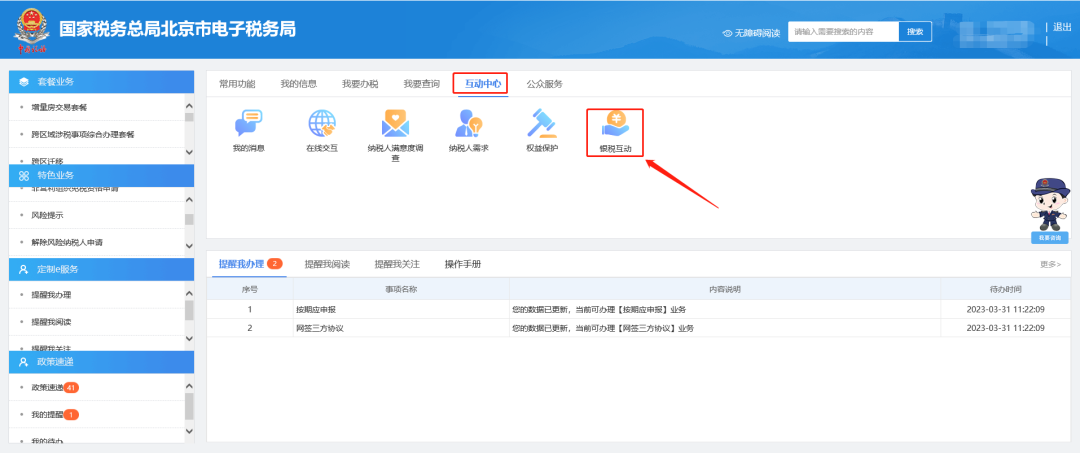Click the 政策速递 person icon
This screenshot has width=1080, height=453.
coord(24,362)
